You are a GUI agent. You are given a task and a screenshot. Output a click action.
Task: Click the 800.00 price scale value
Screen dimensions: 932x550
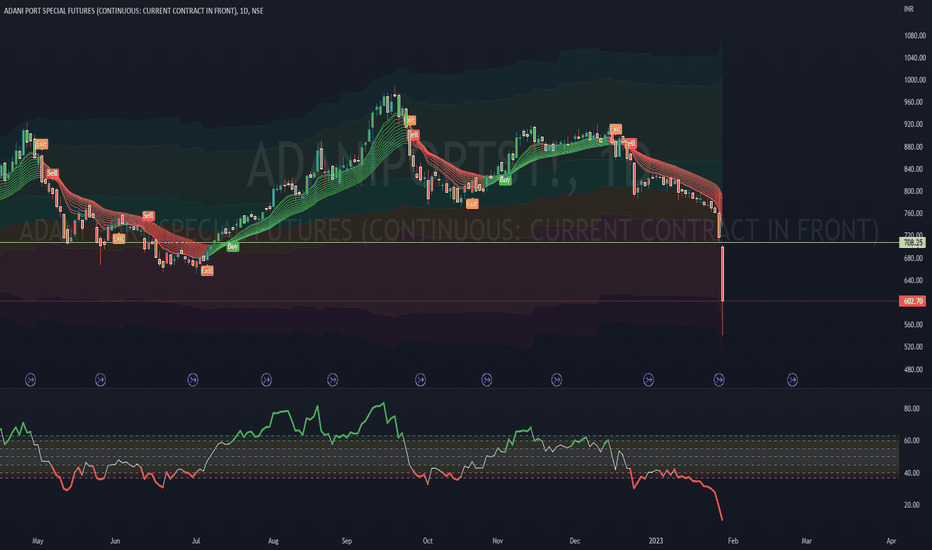coord(915,191)
